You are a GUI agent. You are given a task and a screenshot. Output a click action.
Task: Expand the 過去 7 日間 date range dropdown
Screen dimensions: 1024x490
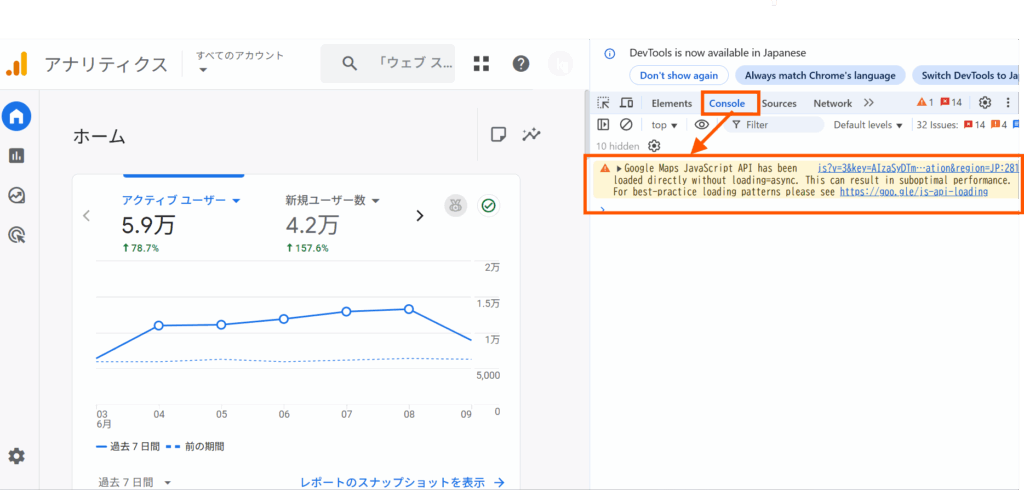(x=134, y=482)
